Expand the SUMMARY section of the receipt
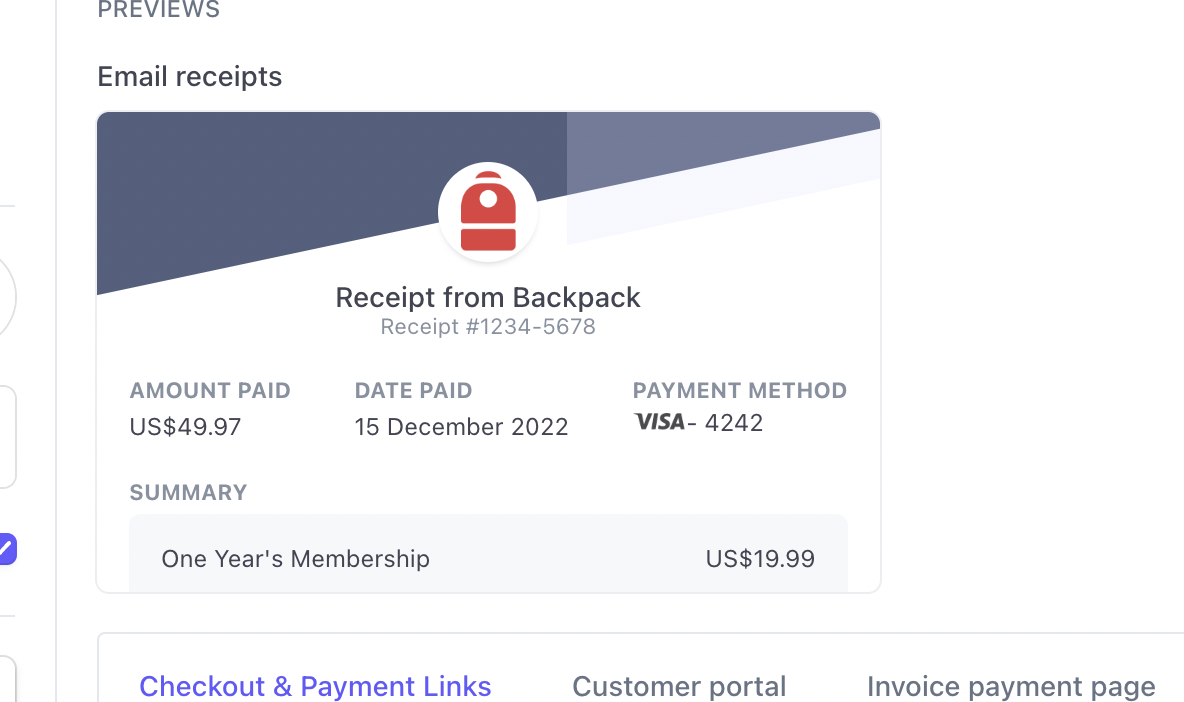This screenshot has width=1184, height=702. (188, 492)
